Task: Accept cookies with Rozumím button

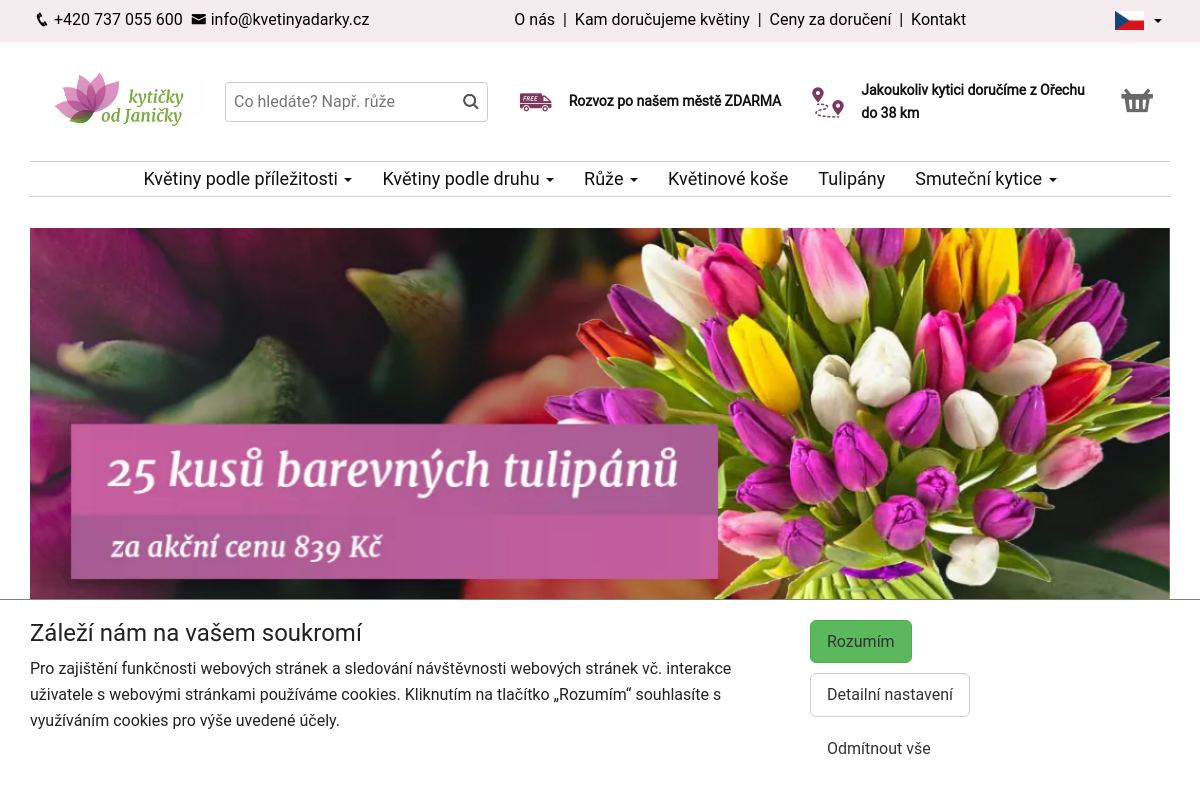Action: click(x=860, y=641)
